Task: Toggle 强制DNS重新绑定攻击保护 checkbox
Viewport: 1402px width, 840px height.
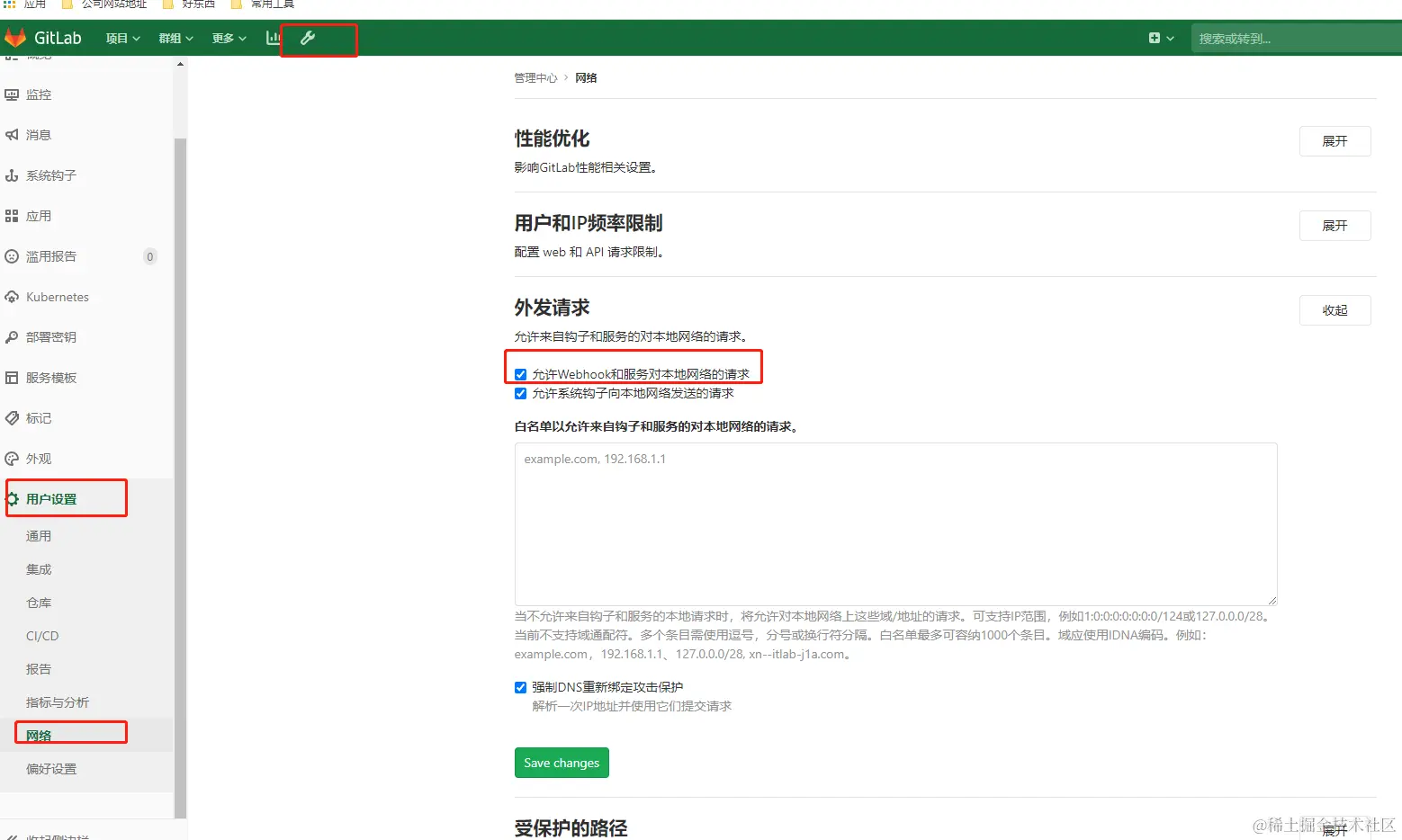Action: pos(520,687)
